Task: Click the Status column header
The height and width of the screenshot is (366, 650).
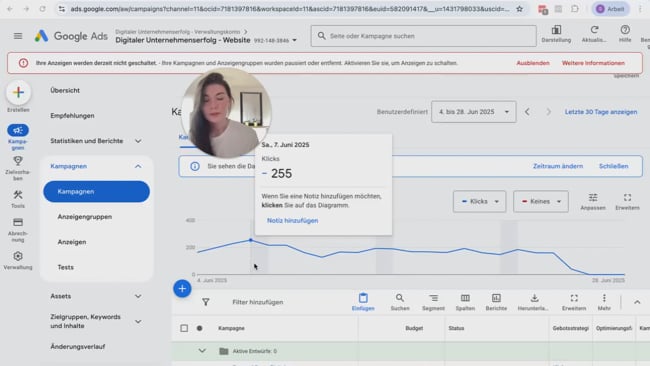Action: tap(456, 328)
